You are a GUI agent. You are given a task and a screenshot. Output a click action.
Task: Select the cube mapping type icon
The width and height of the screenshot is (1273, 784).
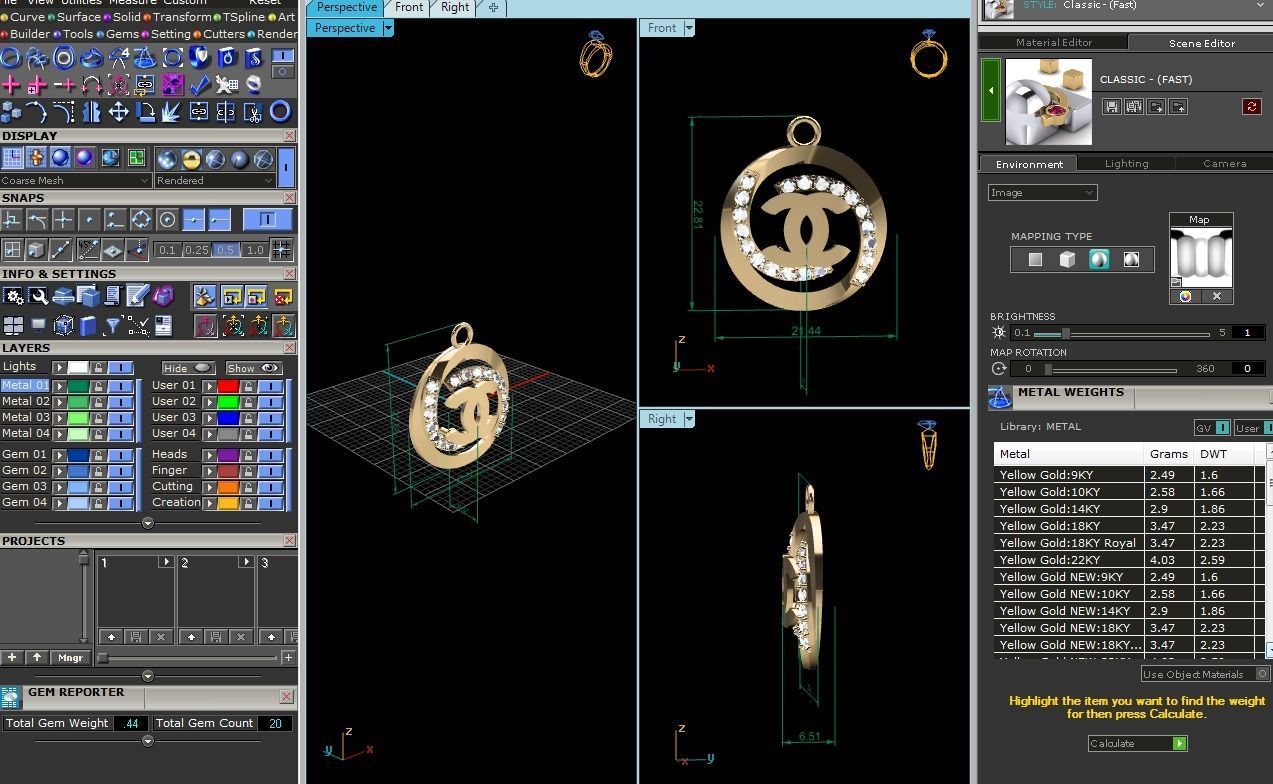(1067, 259)
